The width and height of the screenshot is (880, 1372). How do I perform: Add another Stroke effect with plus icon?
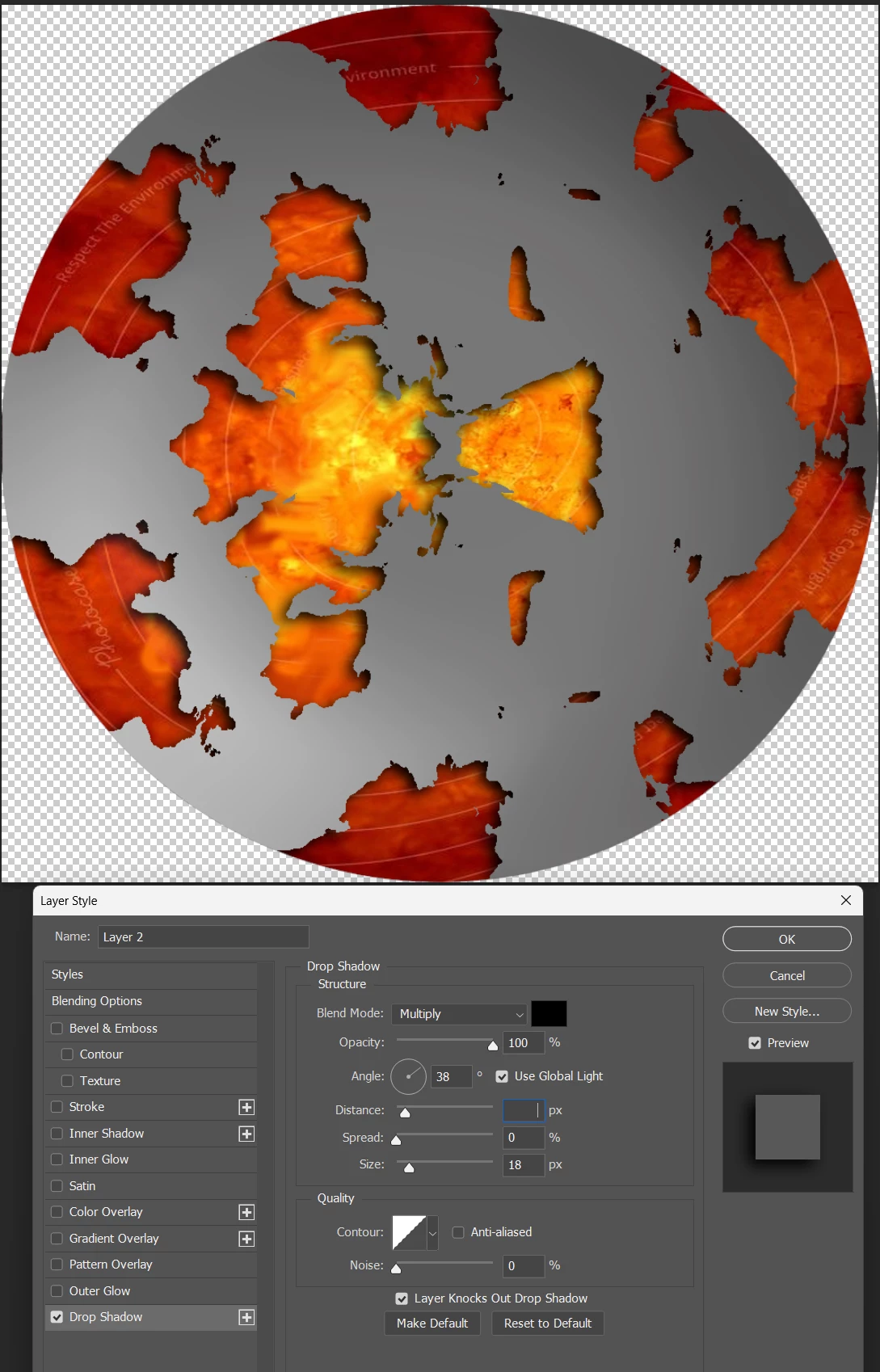click(x=246, y=1107)
